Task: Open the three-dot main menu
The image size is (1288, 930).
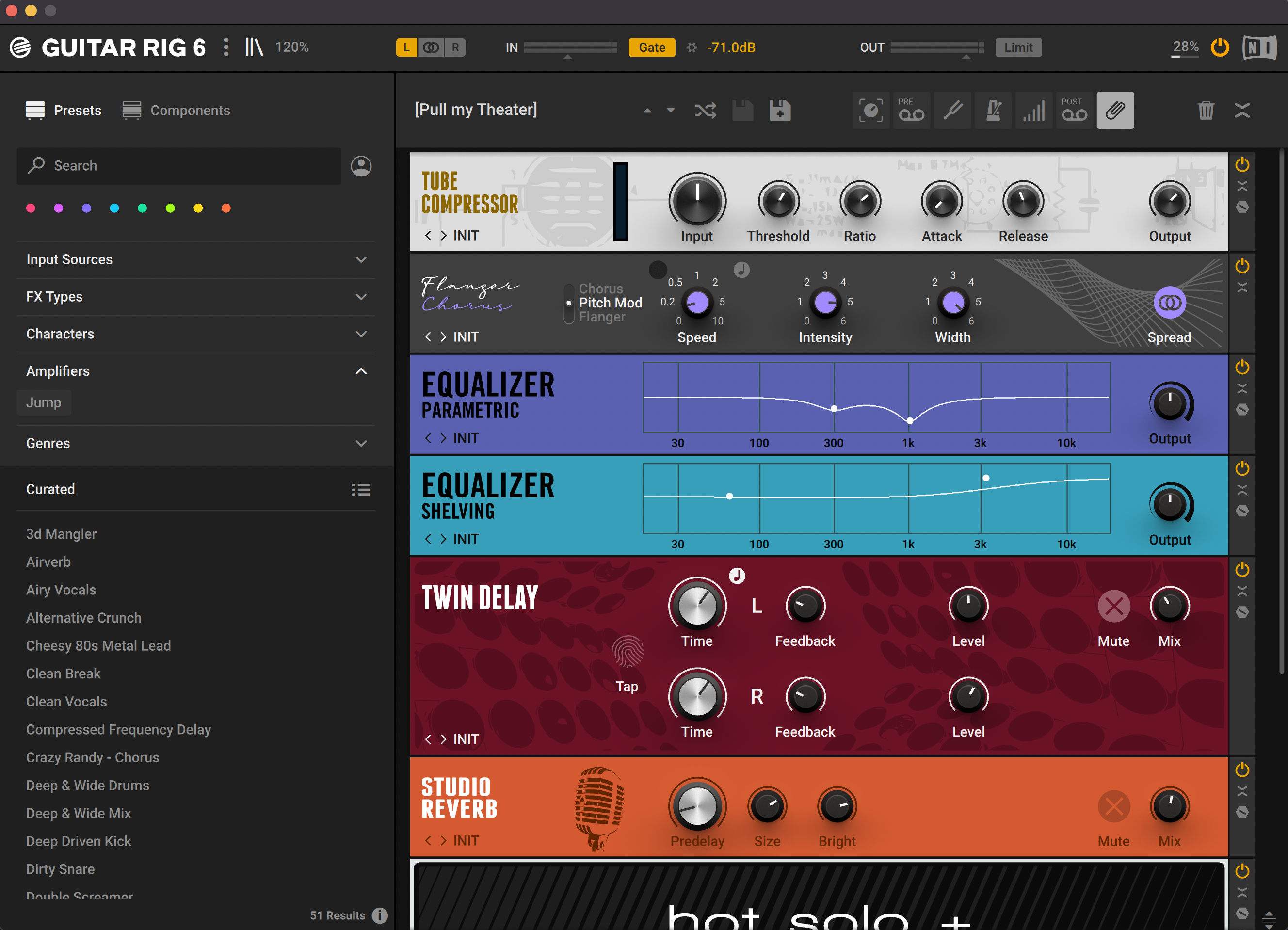Action: [x=226, y=47]
